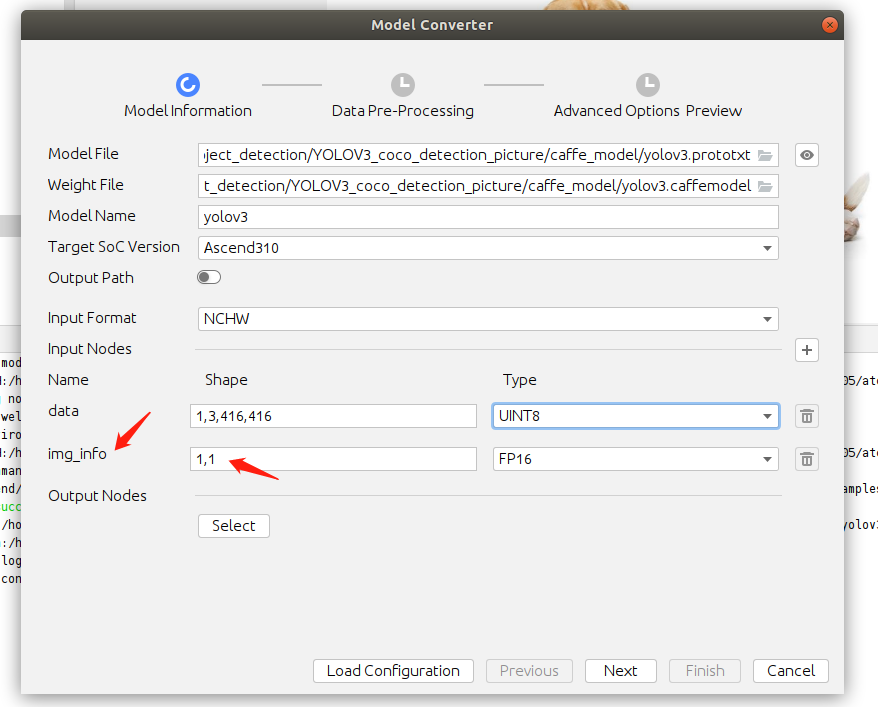Delete the img_info input node
The image size is (878, 707).
point(807,459)
